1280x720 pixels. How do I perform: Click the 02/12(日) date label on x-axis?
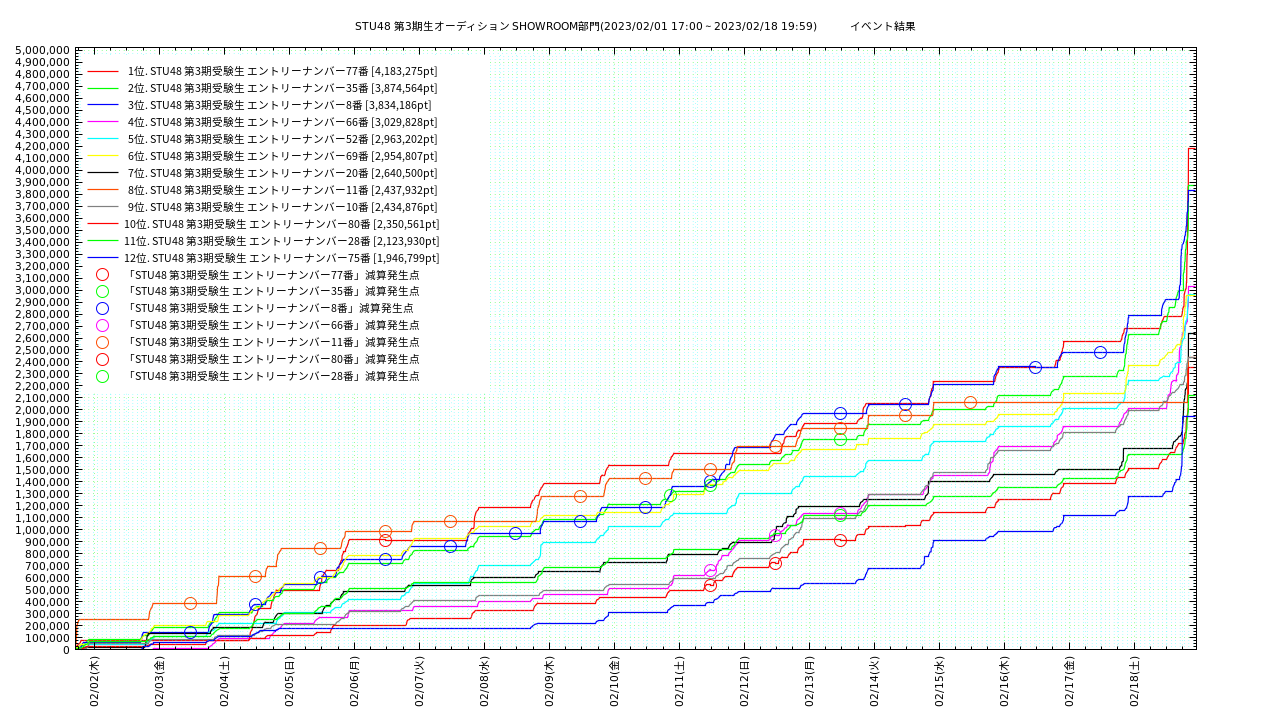[x=744, y=681]
